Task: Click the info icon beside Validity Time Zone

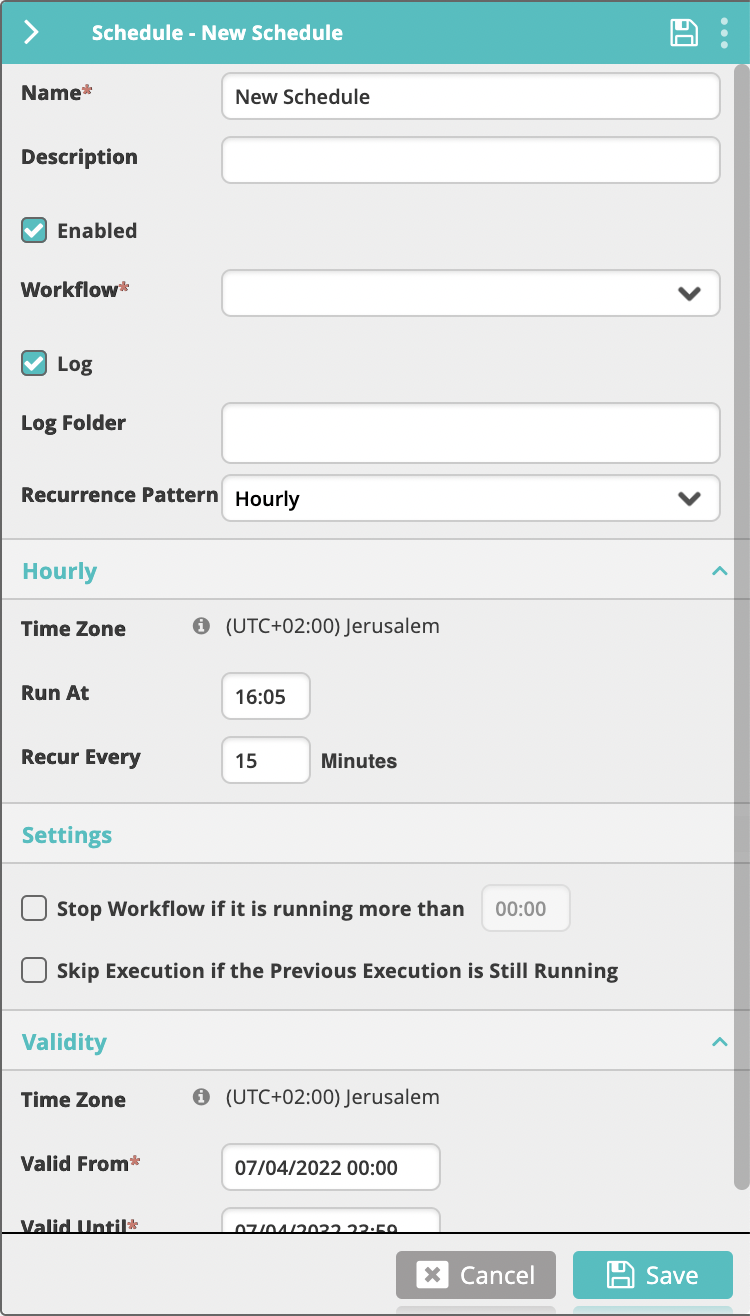Action: [201, 1097]
